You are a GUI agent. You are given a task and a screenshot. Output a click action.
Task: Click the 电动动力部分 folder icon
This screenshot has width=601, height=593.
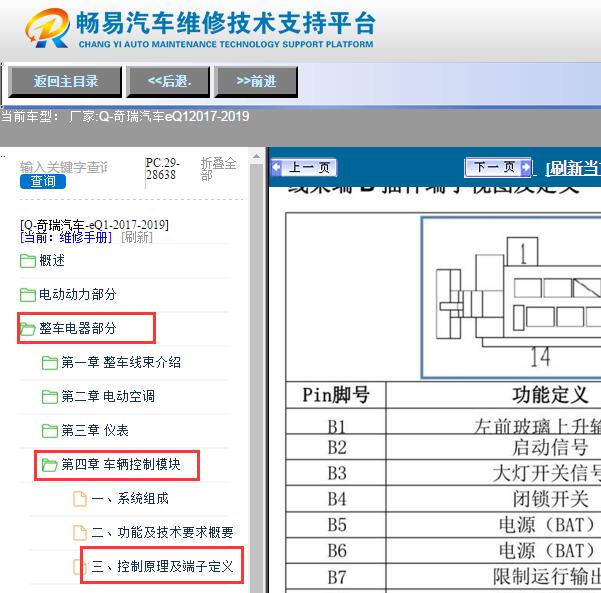tap(28, 295)
